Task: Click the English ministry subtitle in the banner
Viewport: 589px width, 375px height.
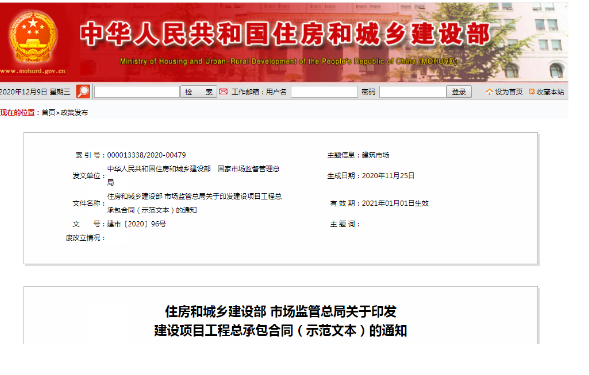Action: pos(288,61)
